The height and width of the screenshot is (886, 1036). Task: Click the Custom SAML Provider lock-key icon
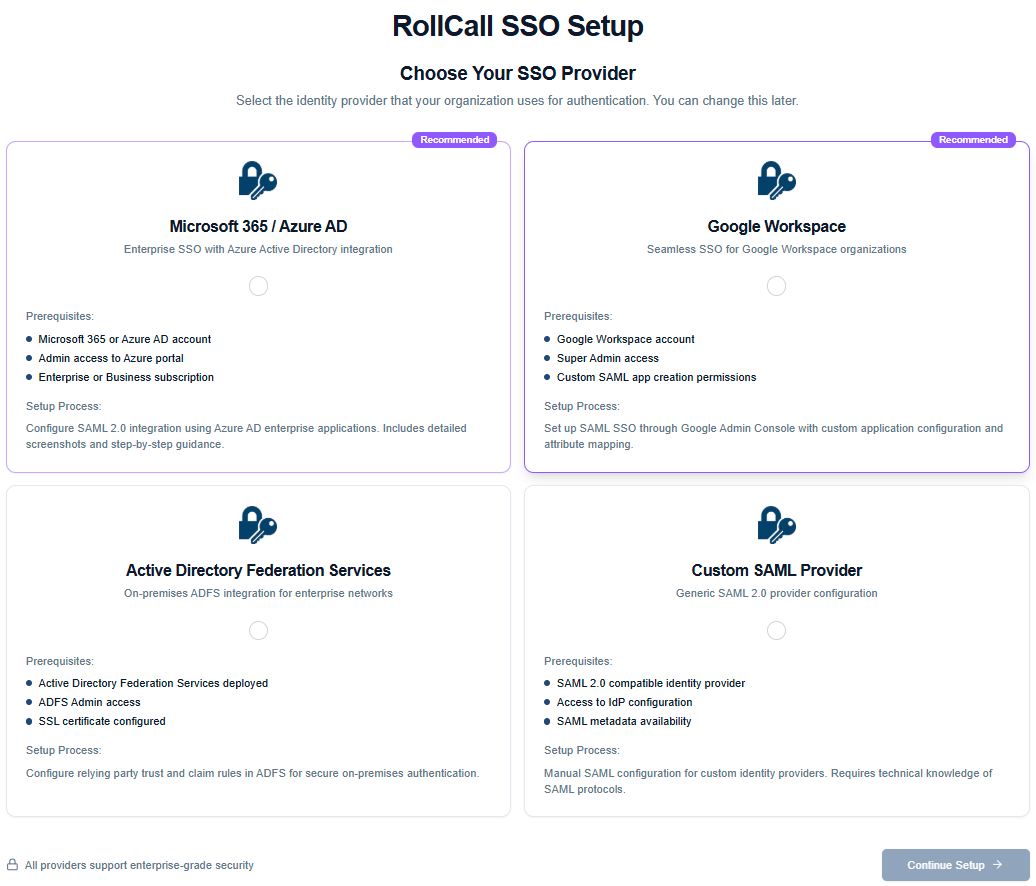click(776, 525)
